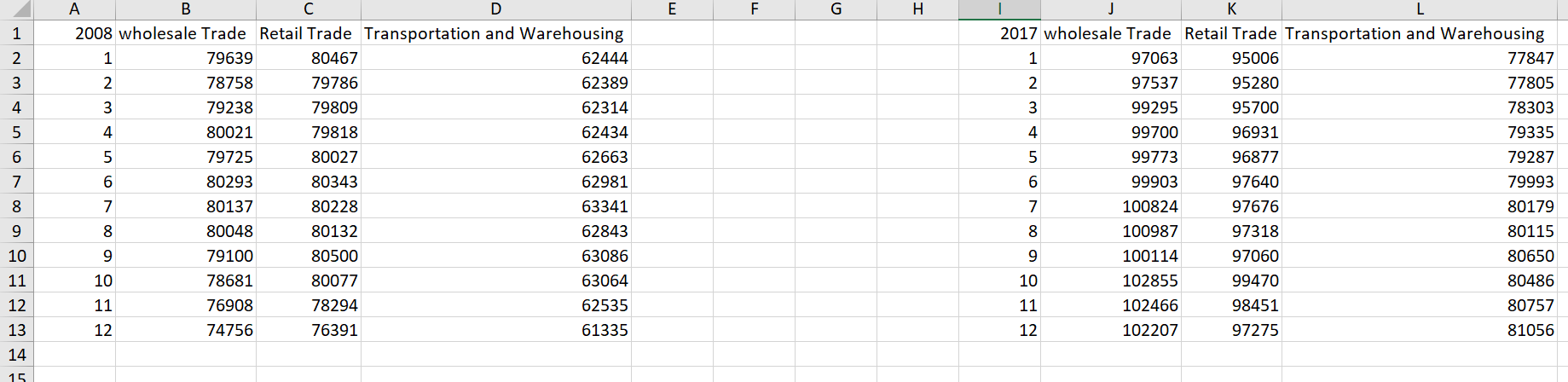
Task: Click cell with value 80027
Action: 309,157
